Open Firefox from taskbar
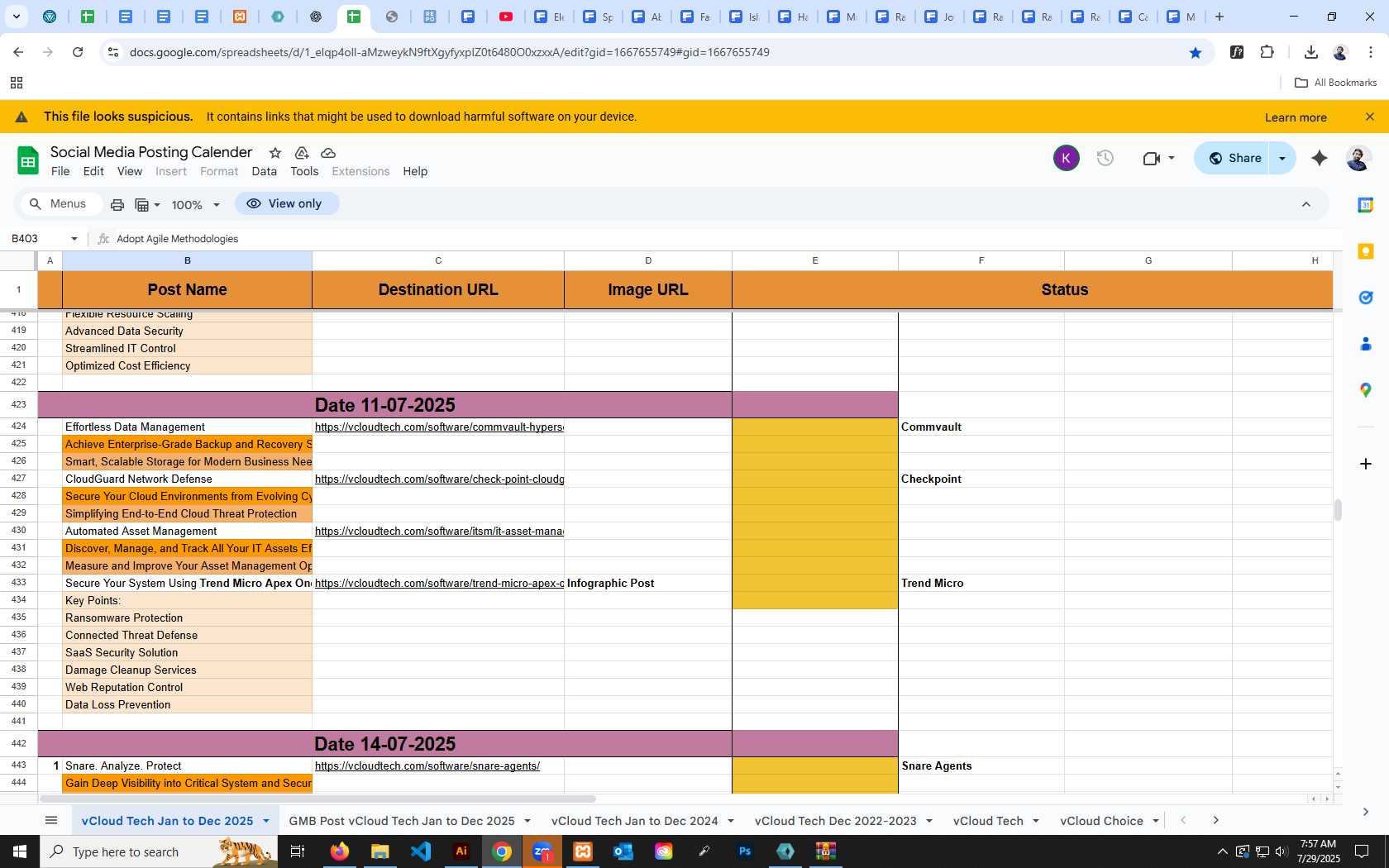 click(x=340, y=851)
